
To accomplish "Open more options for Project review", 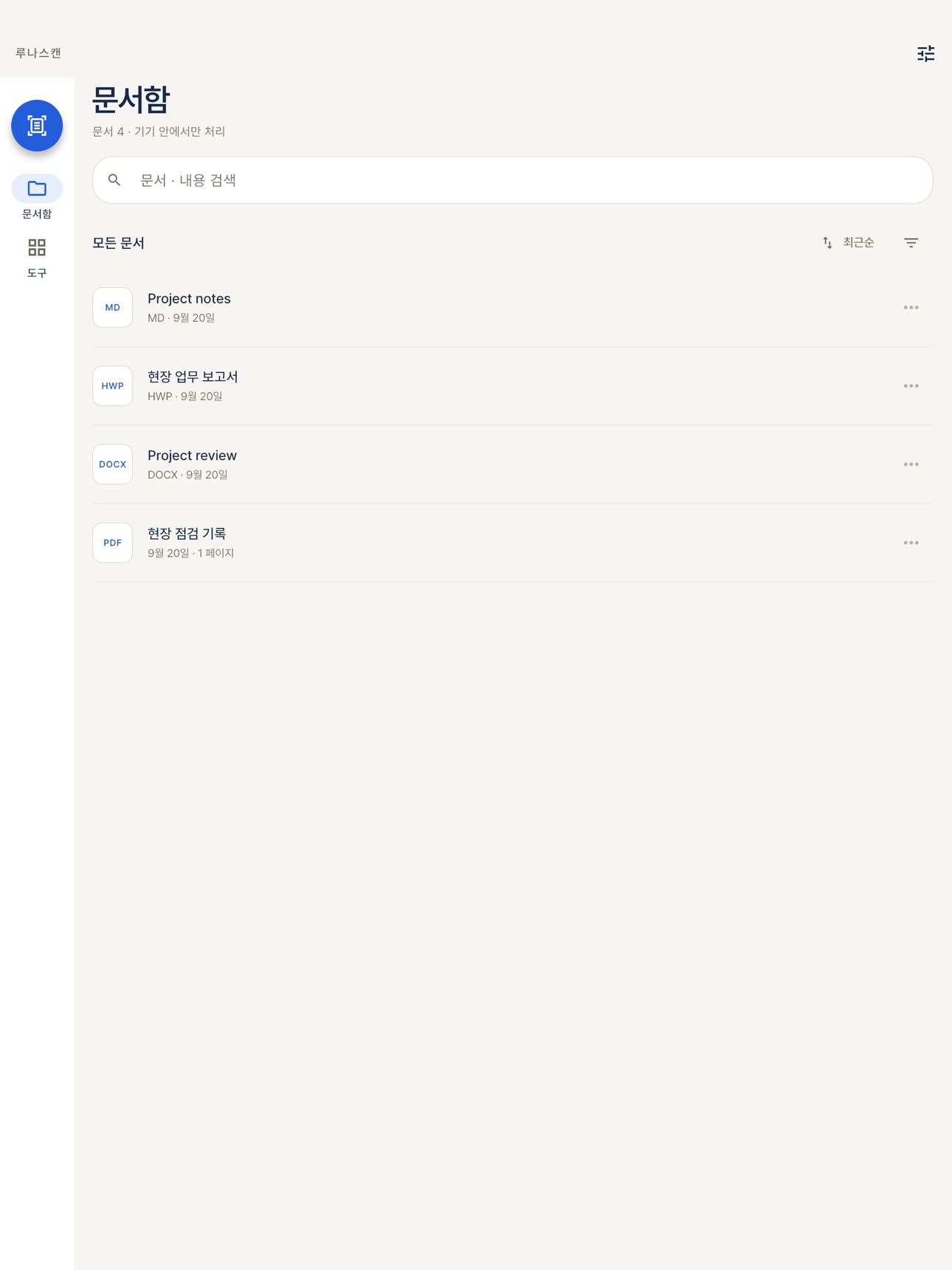I will click(911, 464).
